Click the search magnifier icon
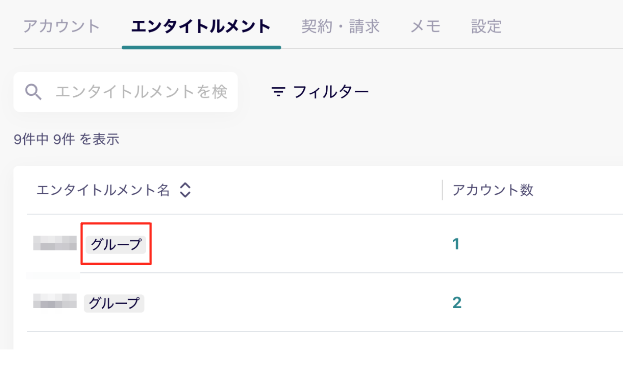Viewport: 623px width, 369px height. [33, 92]
